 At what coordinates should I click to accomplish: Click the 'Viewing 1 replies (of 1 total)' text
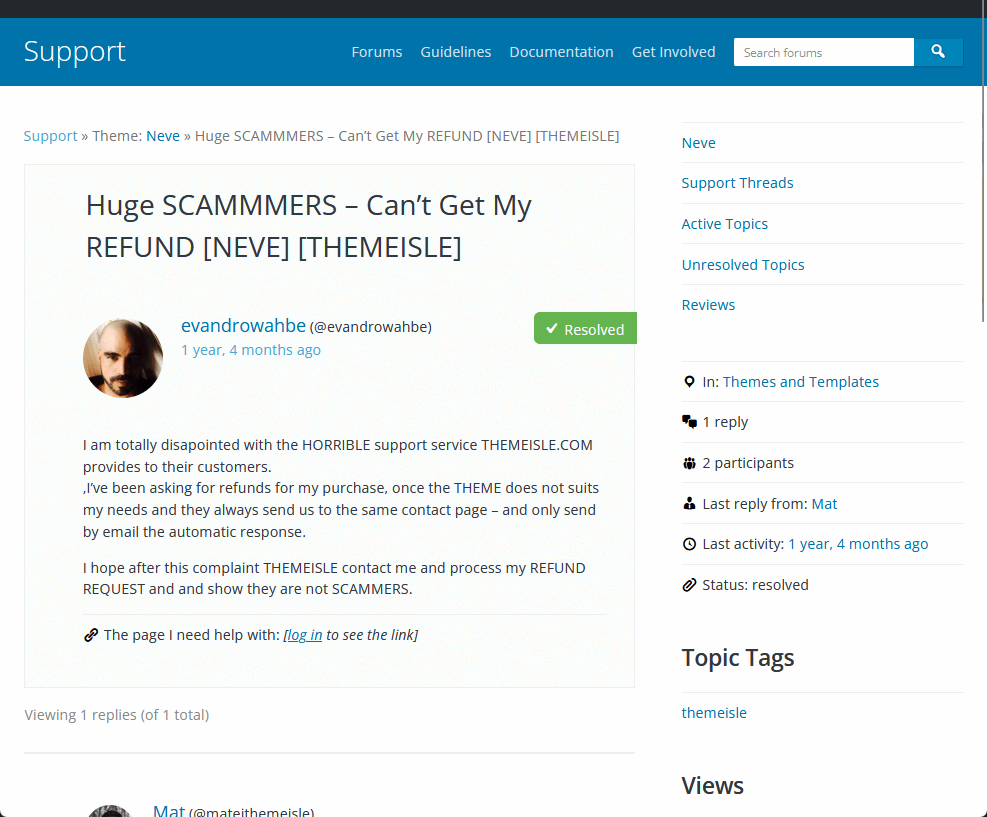point(116,715)
